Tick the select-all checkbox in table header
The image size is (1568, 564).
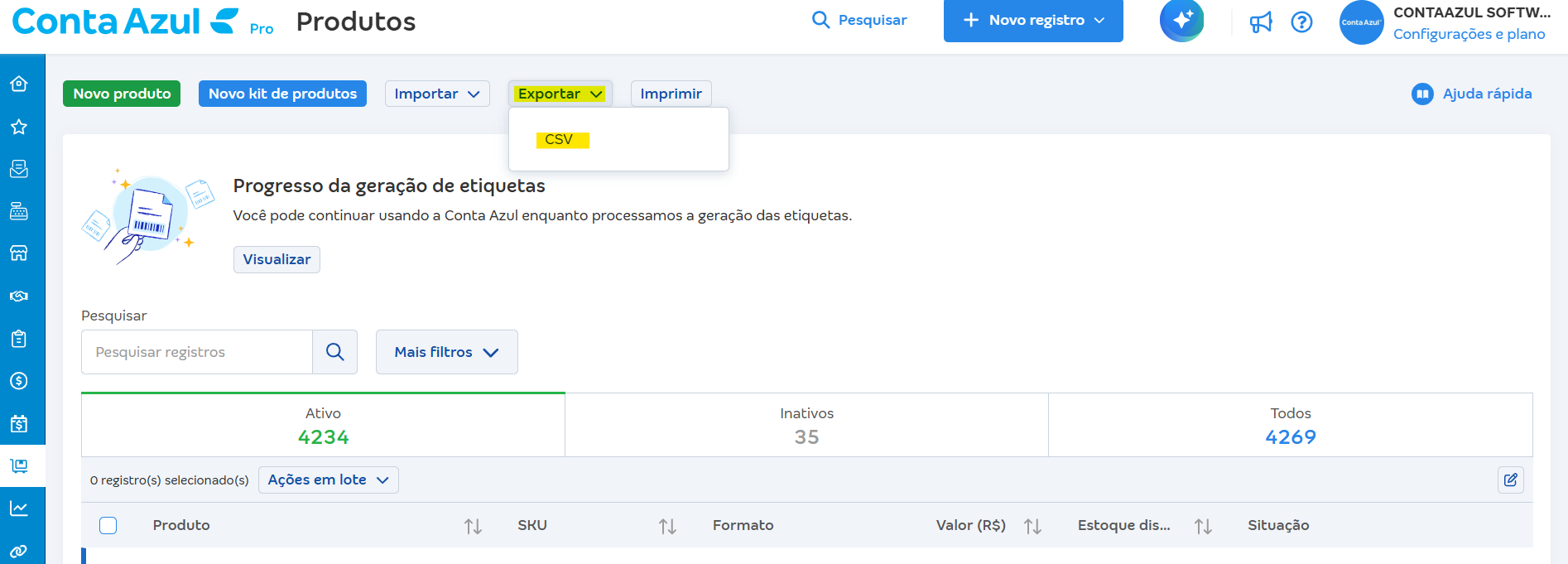108,525
